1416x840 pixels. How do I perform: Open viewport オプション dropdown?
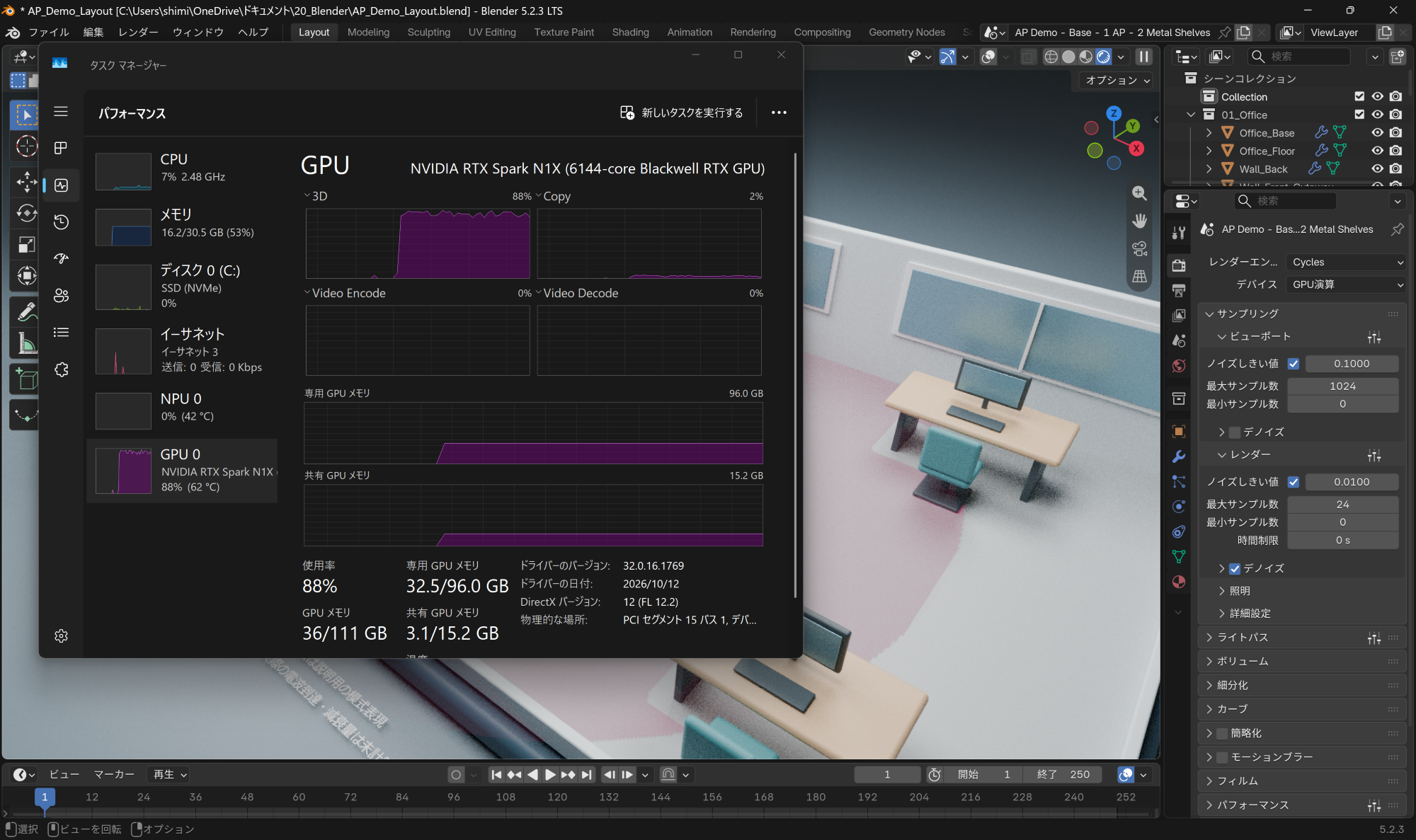[x=1118, y=80]
